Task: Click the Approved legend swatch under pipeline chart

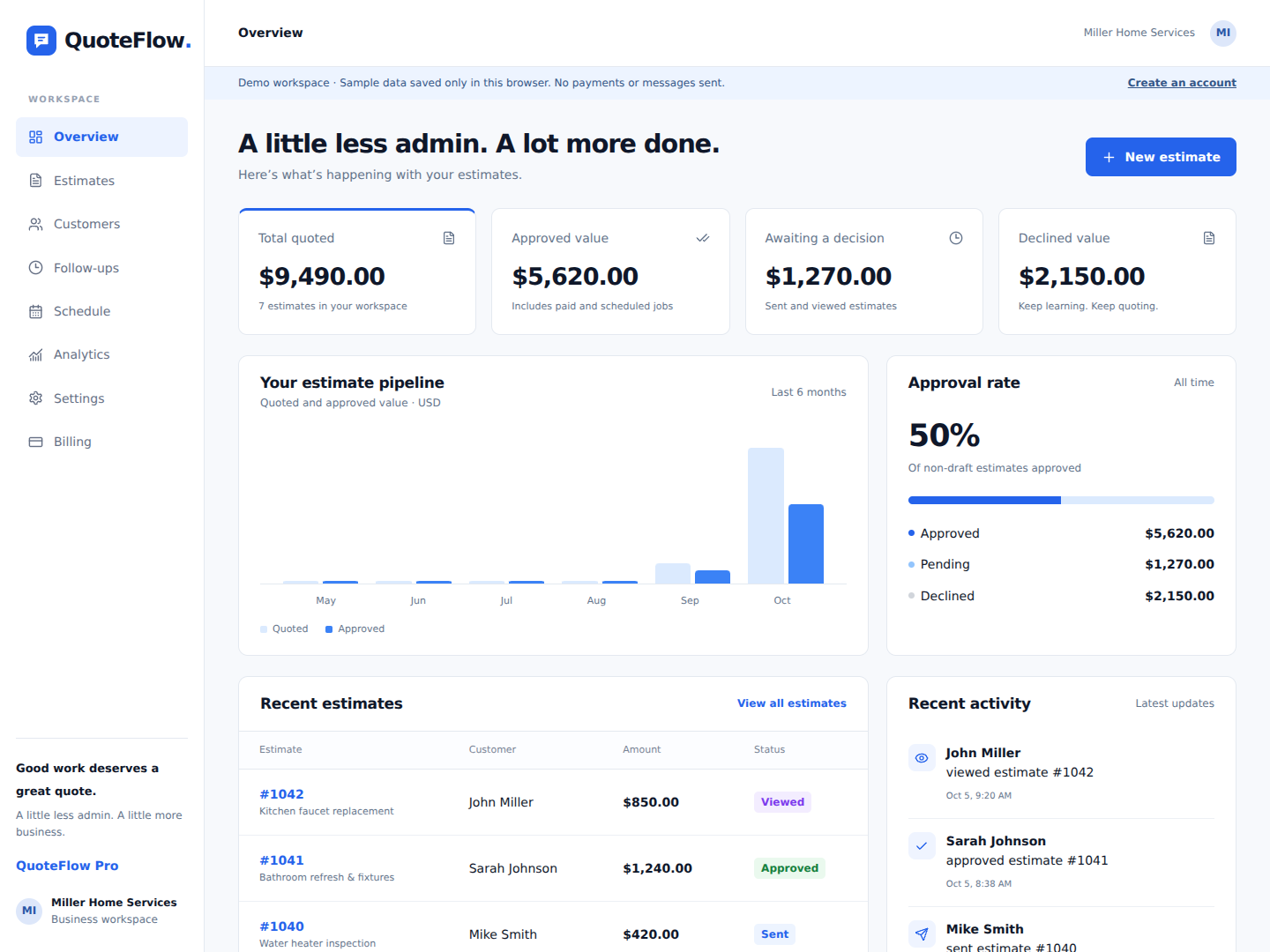Action: coord(329,629)
